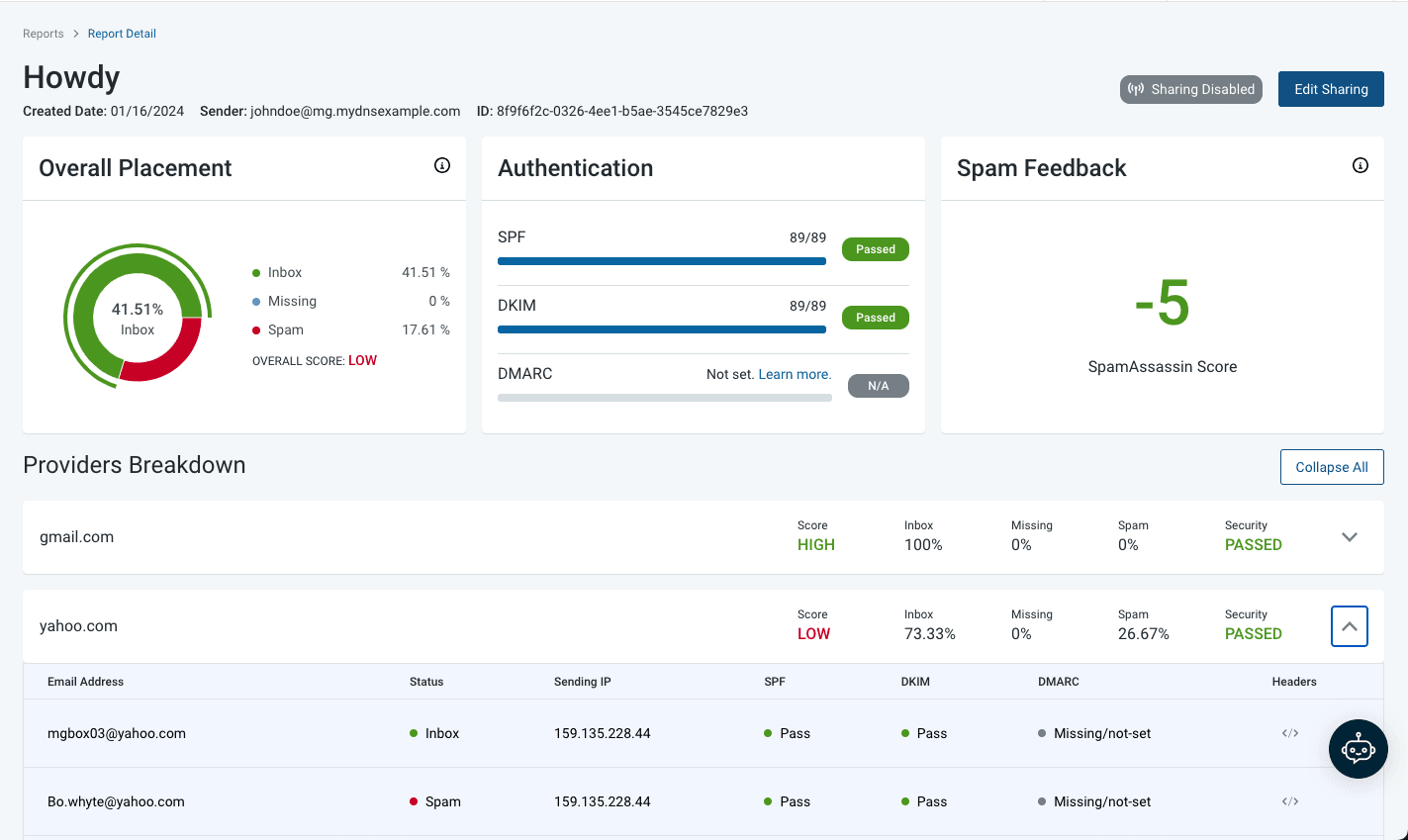Click the breadcrumb chevron separator

(x=76, y=34)
